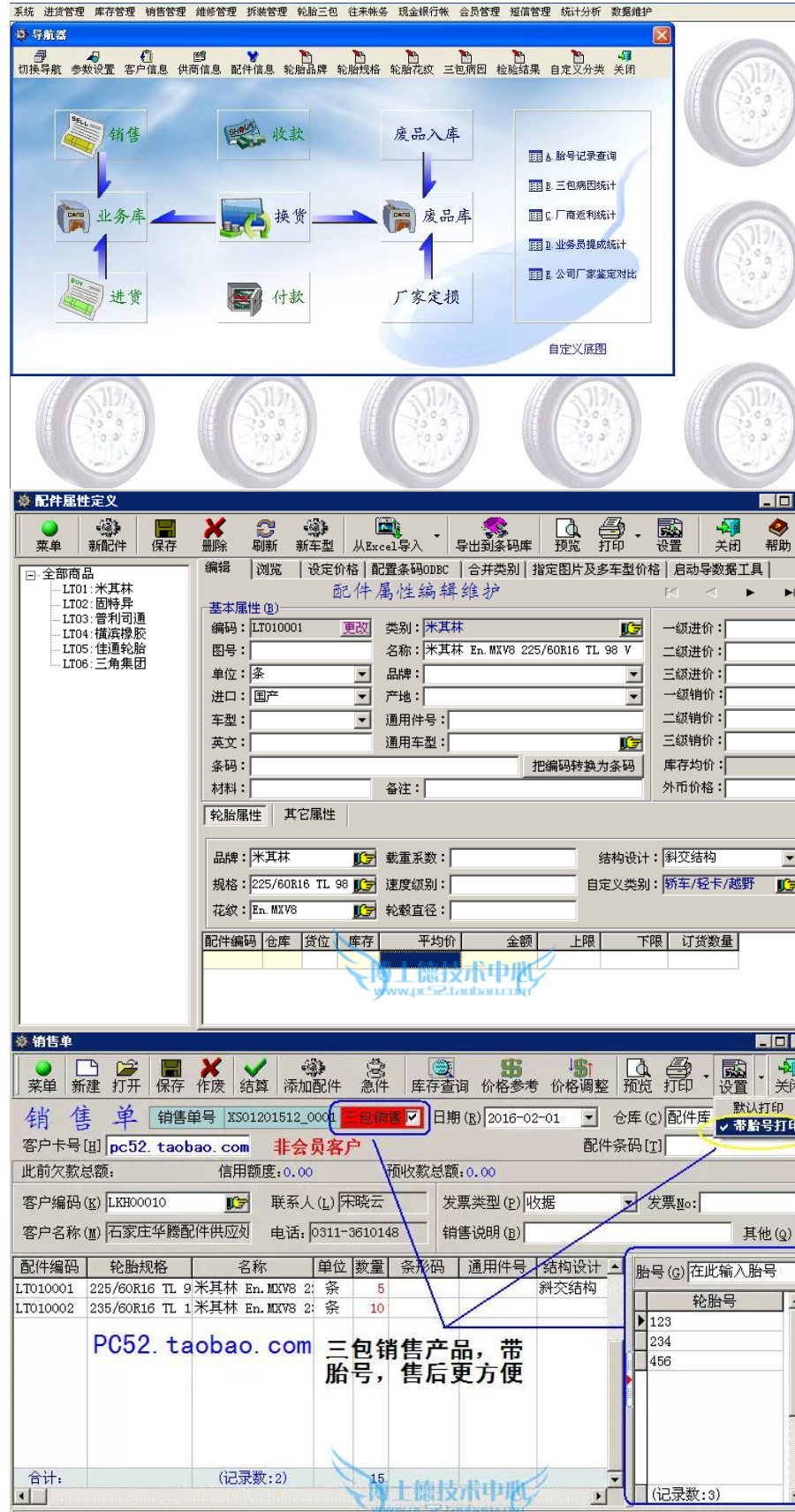This screenshot has height=1512, width=795.
Task: Select LT06:三角集团 in the tree
Action: click(104, 664)
